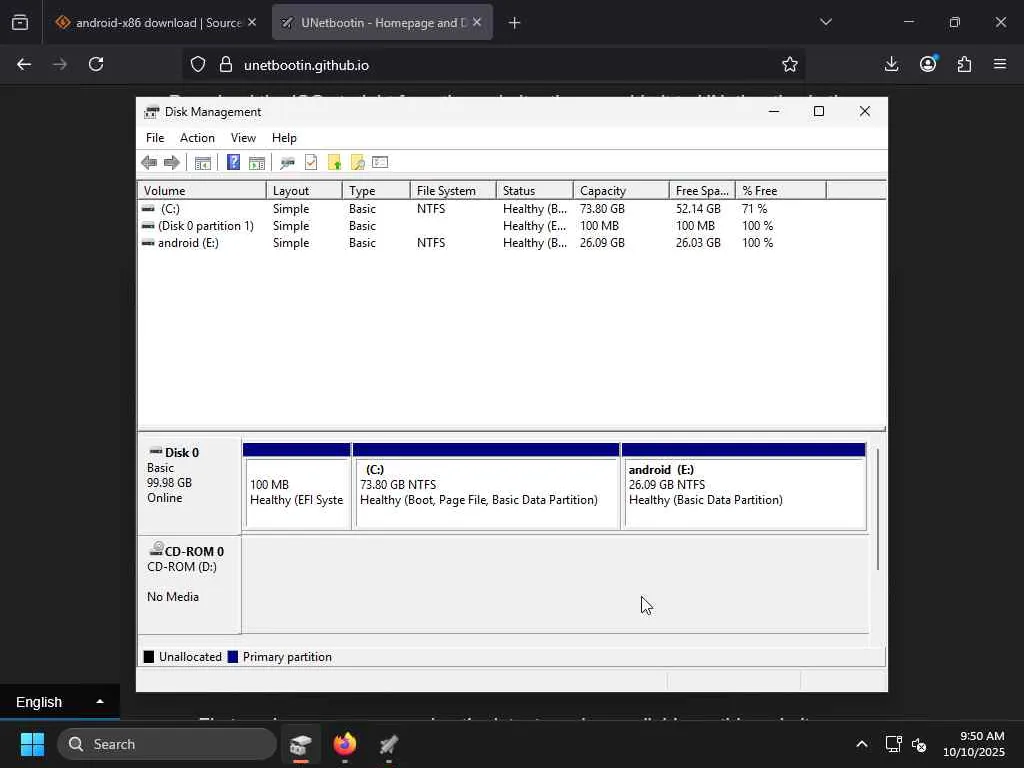Close the android-x86 download tab
The height and width of the screenshot is (768, 1024).
(252, 22)
